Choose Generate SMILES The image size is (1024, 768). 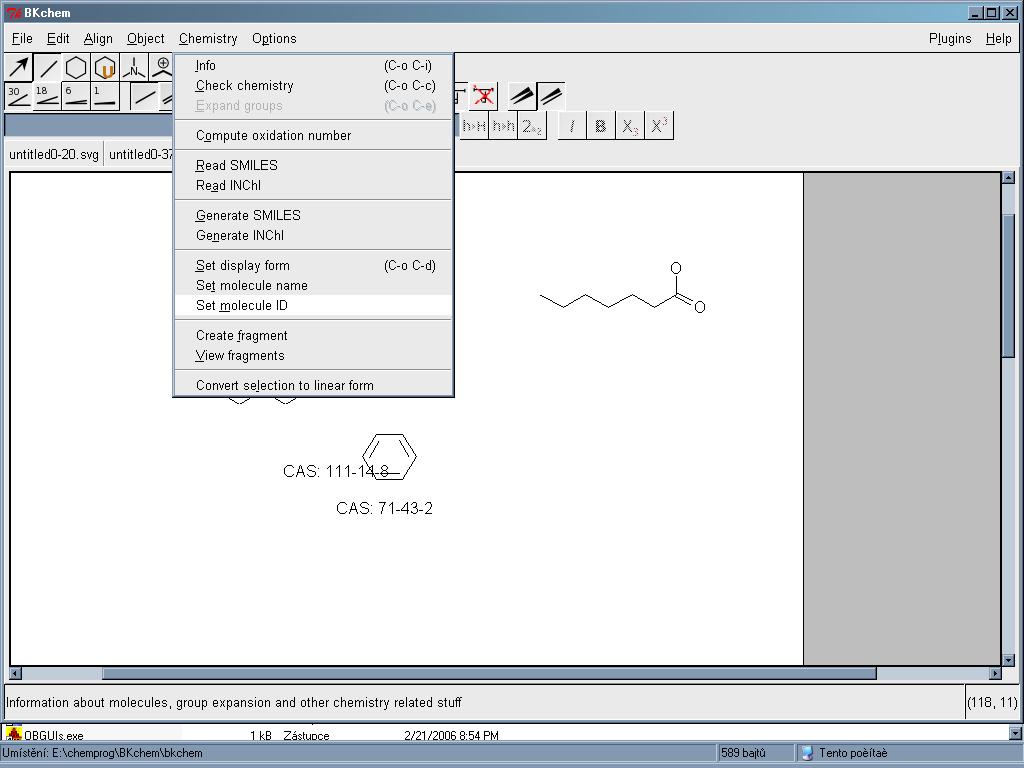(313, 216)
